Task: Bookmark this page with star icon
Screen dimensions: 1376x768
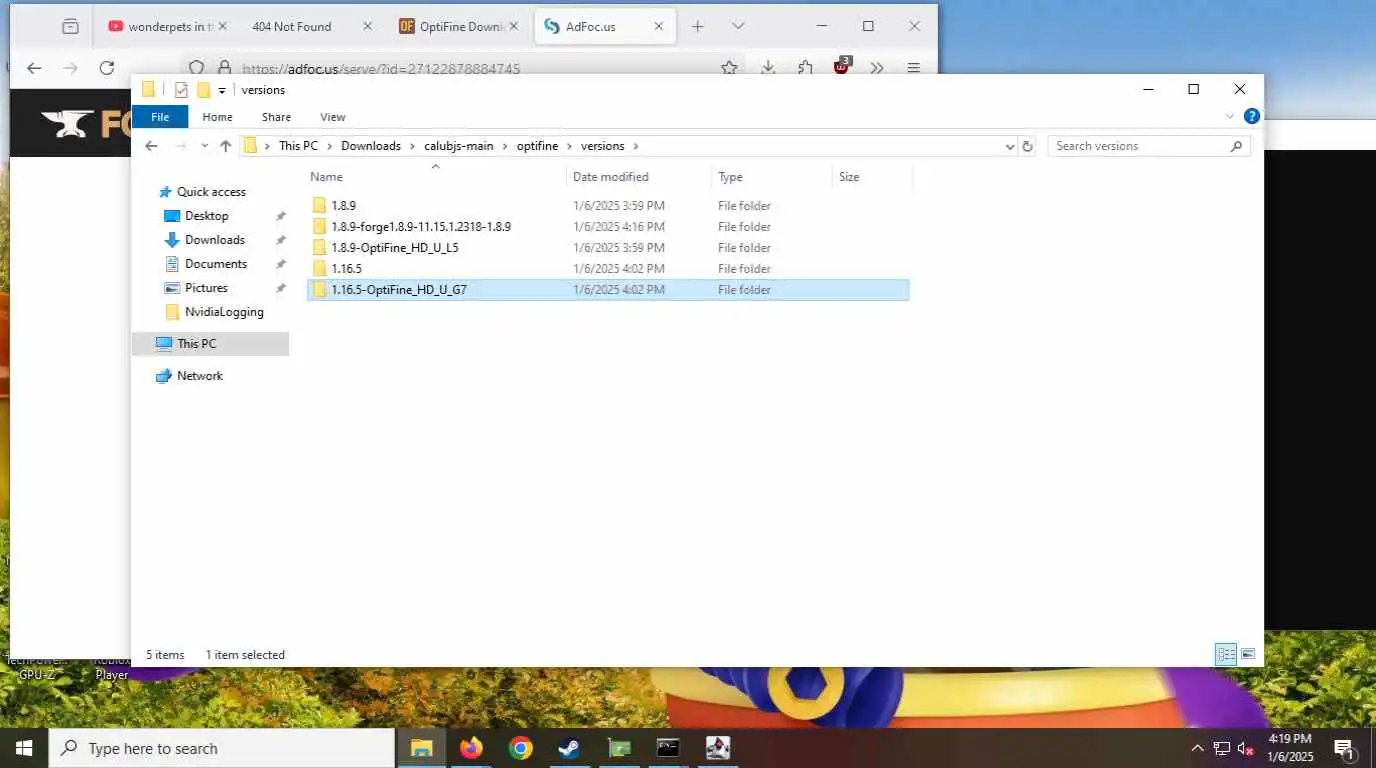Action: click(729, 68)
